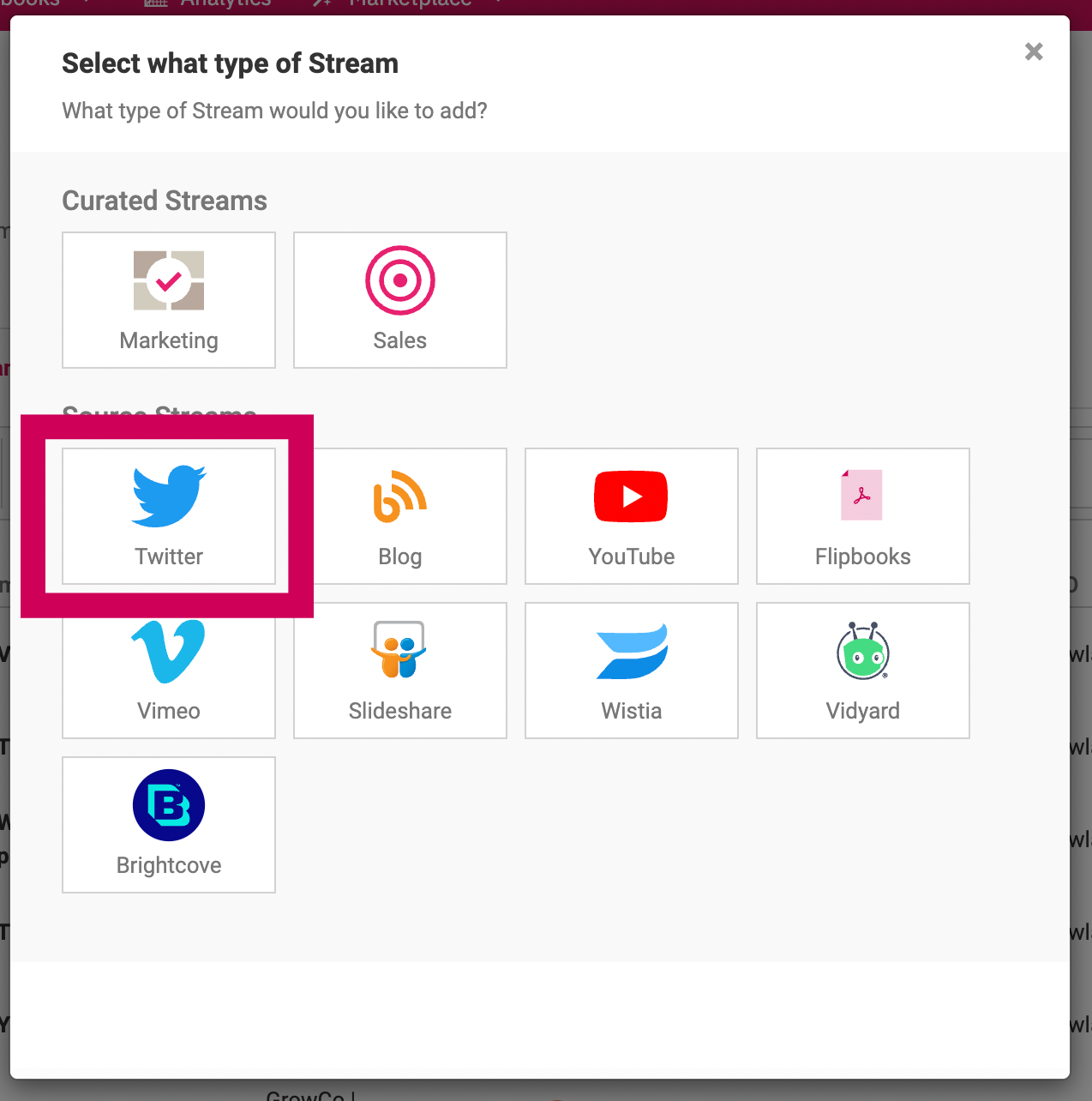Pick the Twitter bird icon
Screen dimensions: 1092x1101
click(169, 496)
